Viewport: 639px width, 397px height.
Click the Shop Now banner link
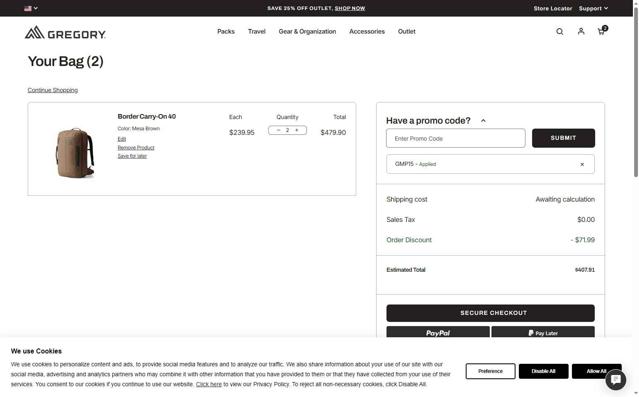point(350,8)
